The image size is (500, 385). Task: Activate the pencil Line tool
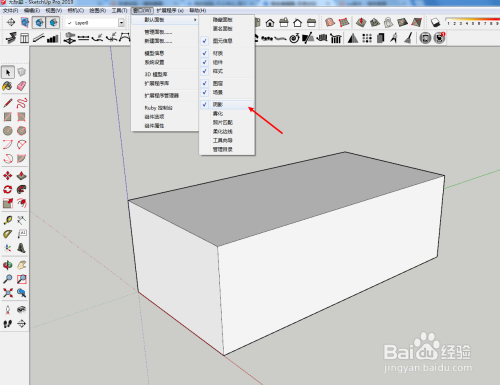click(8, 103)
